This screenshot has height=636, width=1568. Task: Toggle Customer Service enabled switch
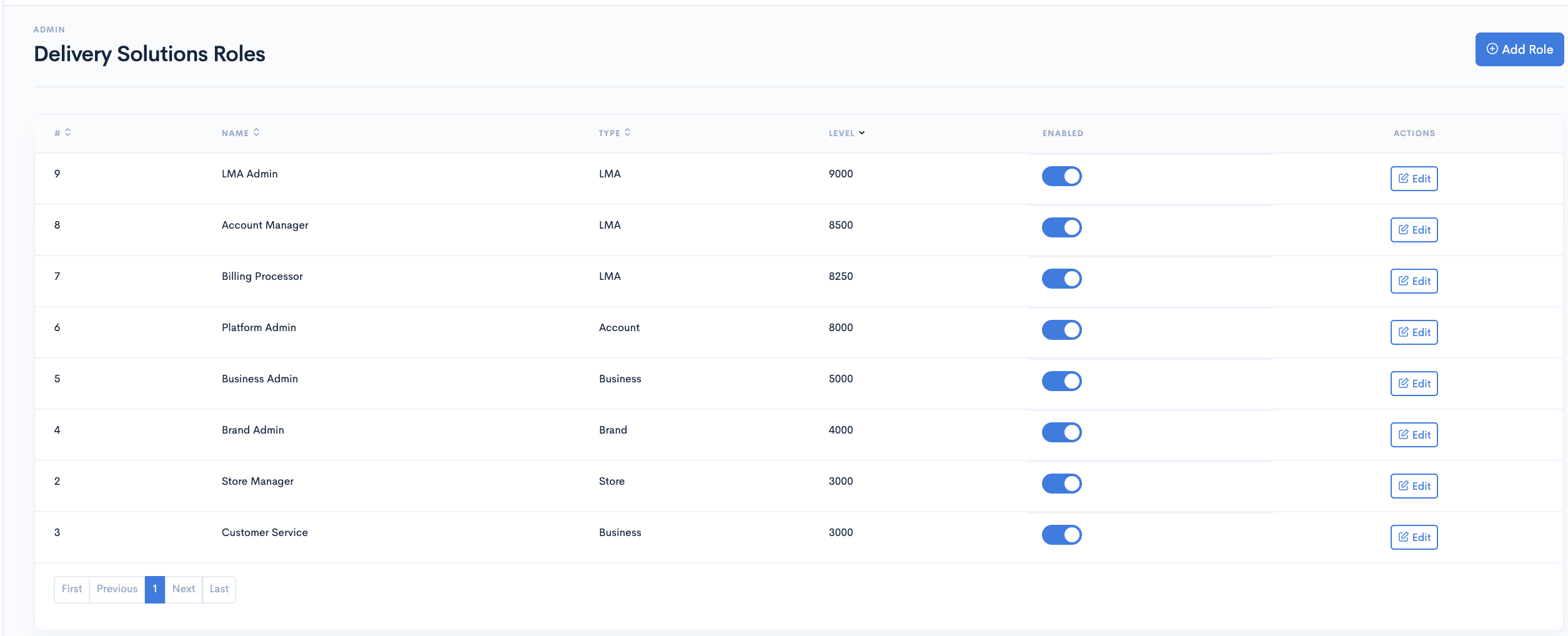[x=1061, y=535]
